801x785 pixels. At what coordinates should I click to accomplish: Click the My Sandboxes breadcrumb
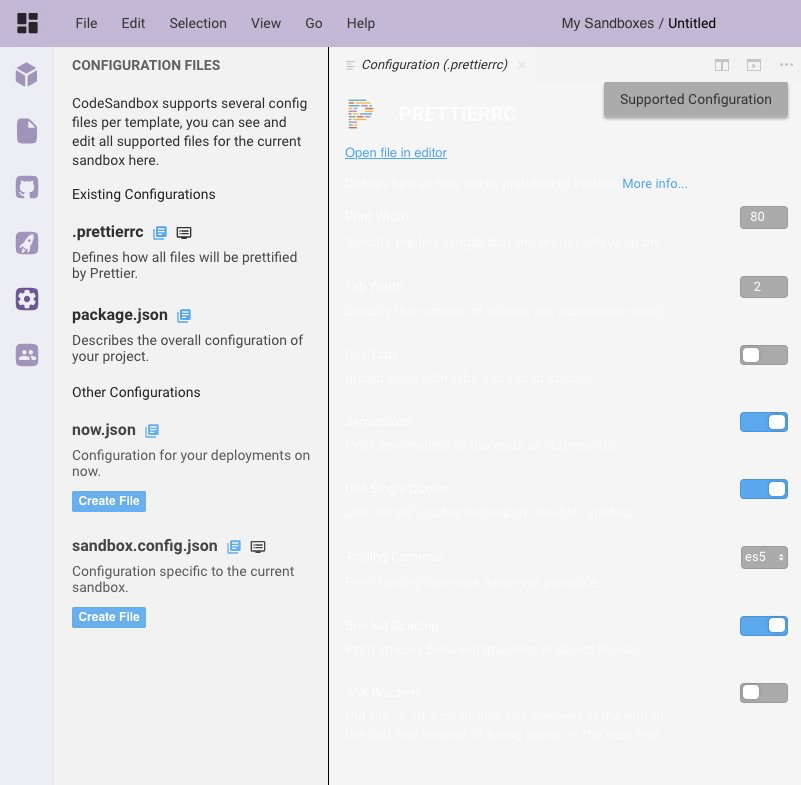(x=607, y=23)
